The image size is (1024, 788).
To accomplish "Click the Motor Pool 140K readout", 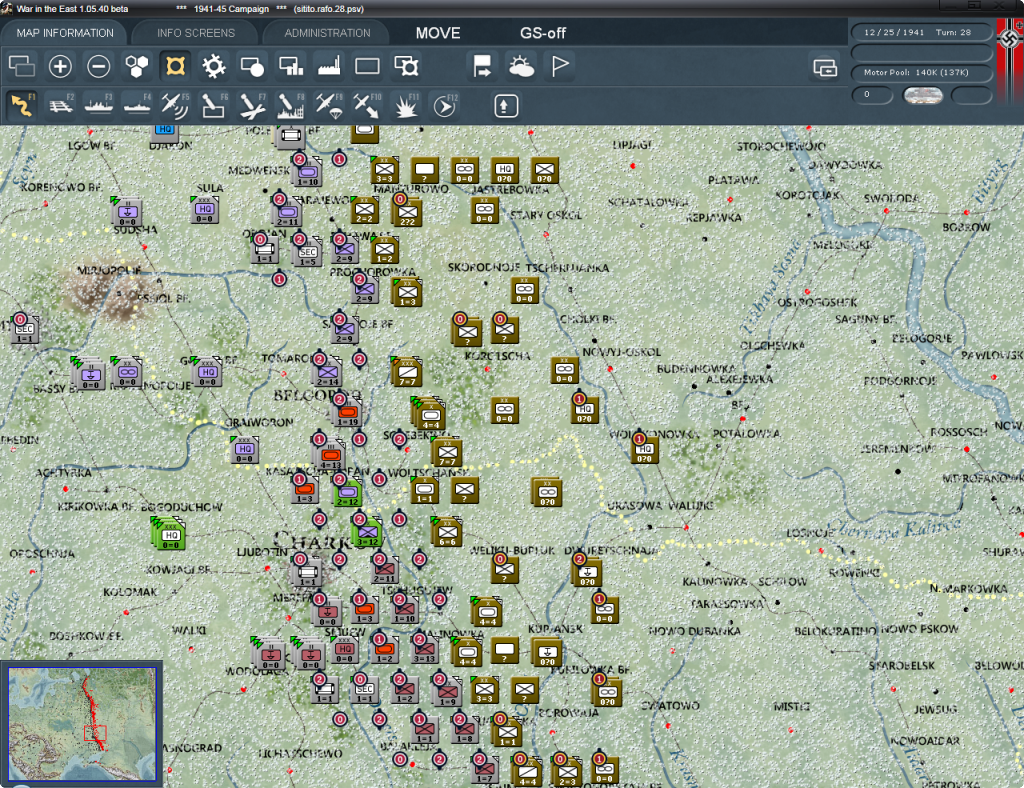I will pyautogui.click(x=921, y=72).
